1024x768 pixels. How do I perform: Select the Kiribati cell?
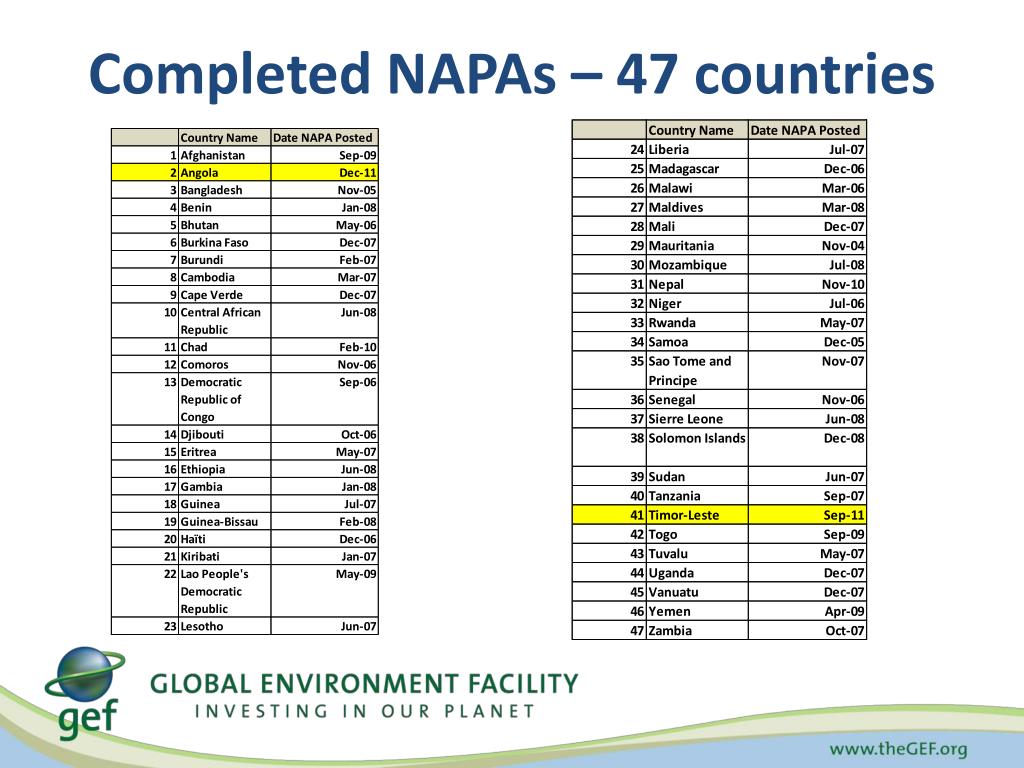pyautogui.click(x=224, y=556)
